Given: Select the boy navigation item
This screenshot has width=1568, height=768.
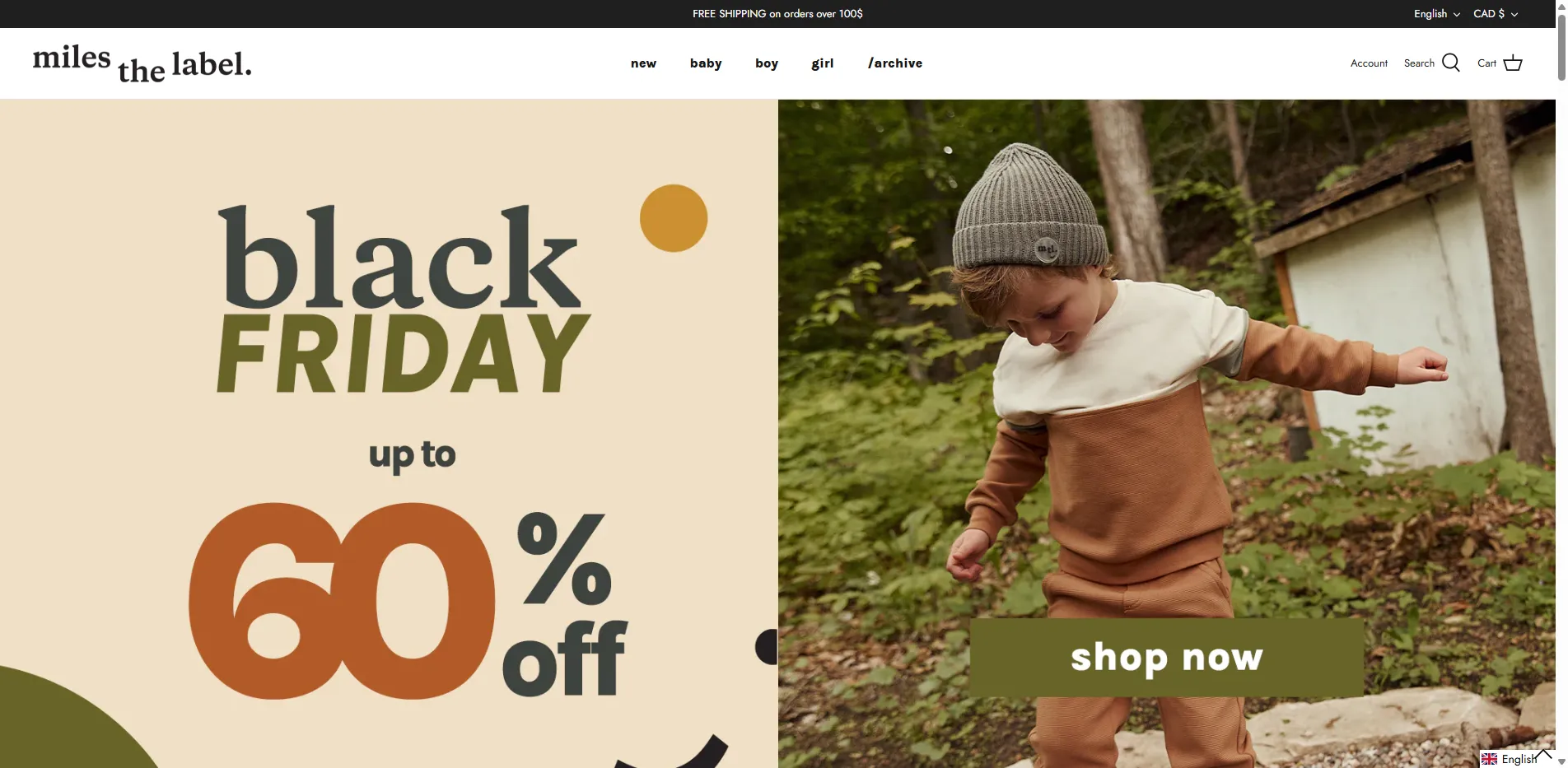Looking at the screenshot, I should click(767, 63).
